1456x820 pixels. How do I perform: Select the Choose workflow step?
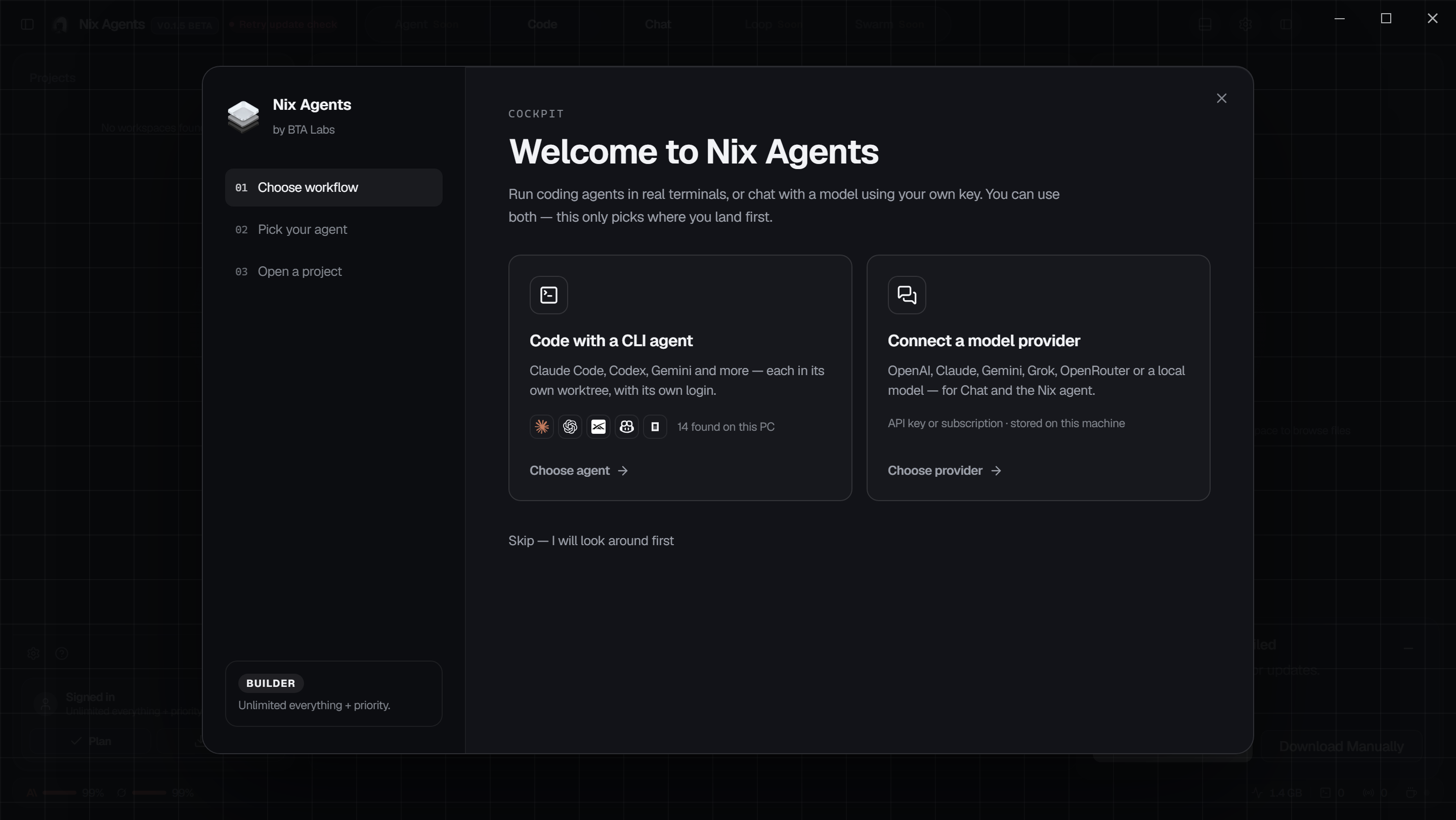[333, 187]
